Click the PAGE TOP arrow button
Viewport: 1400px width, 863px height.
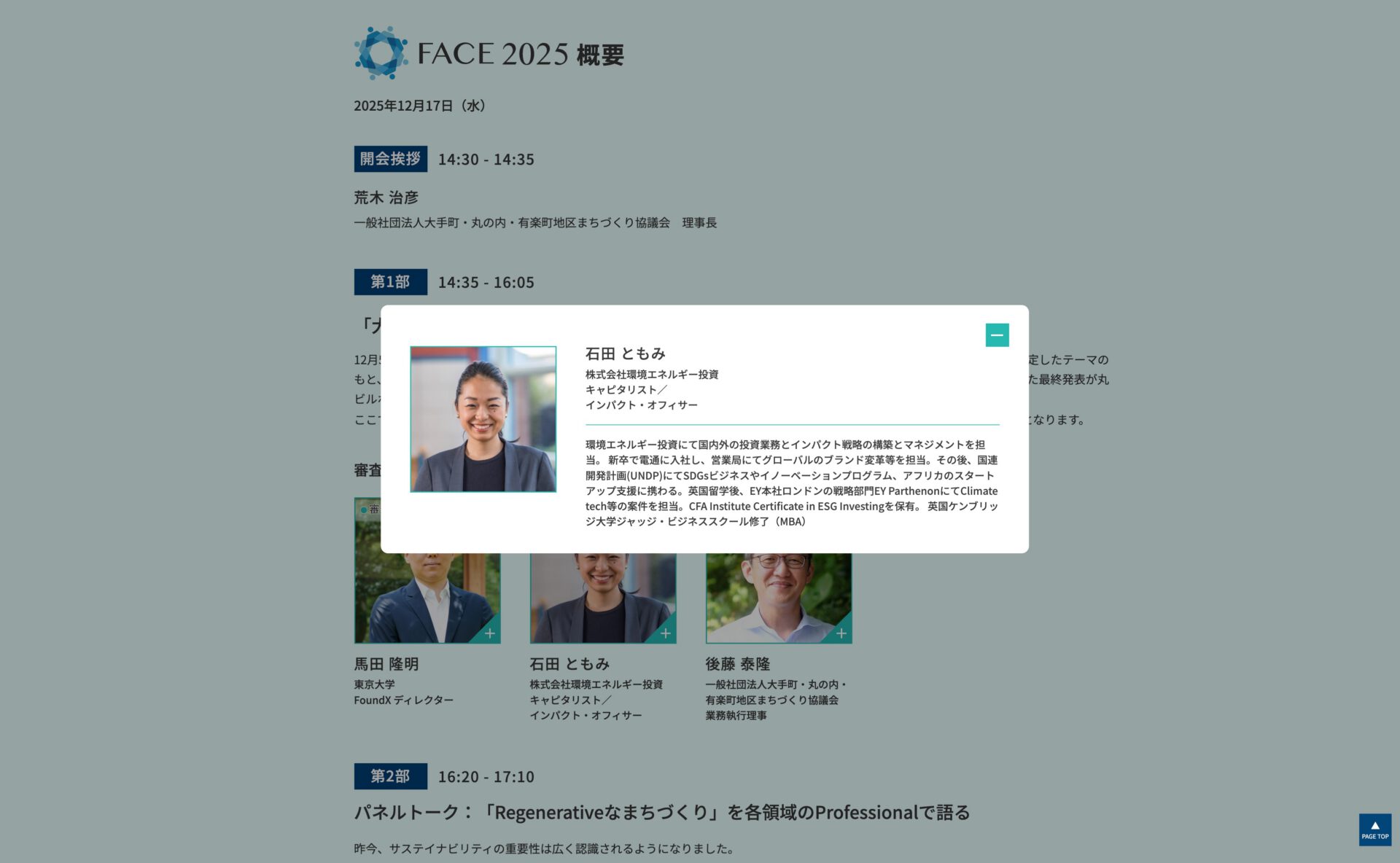(x=1374, y=829)
